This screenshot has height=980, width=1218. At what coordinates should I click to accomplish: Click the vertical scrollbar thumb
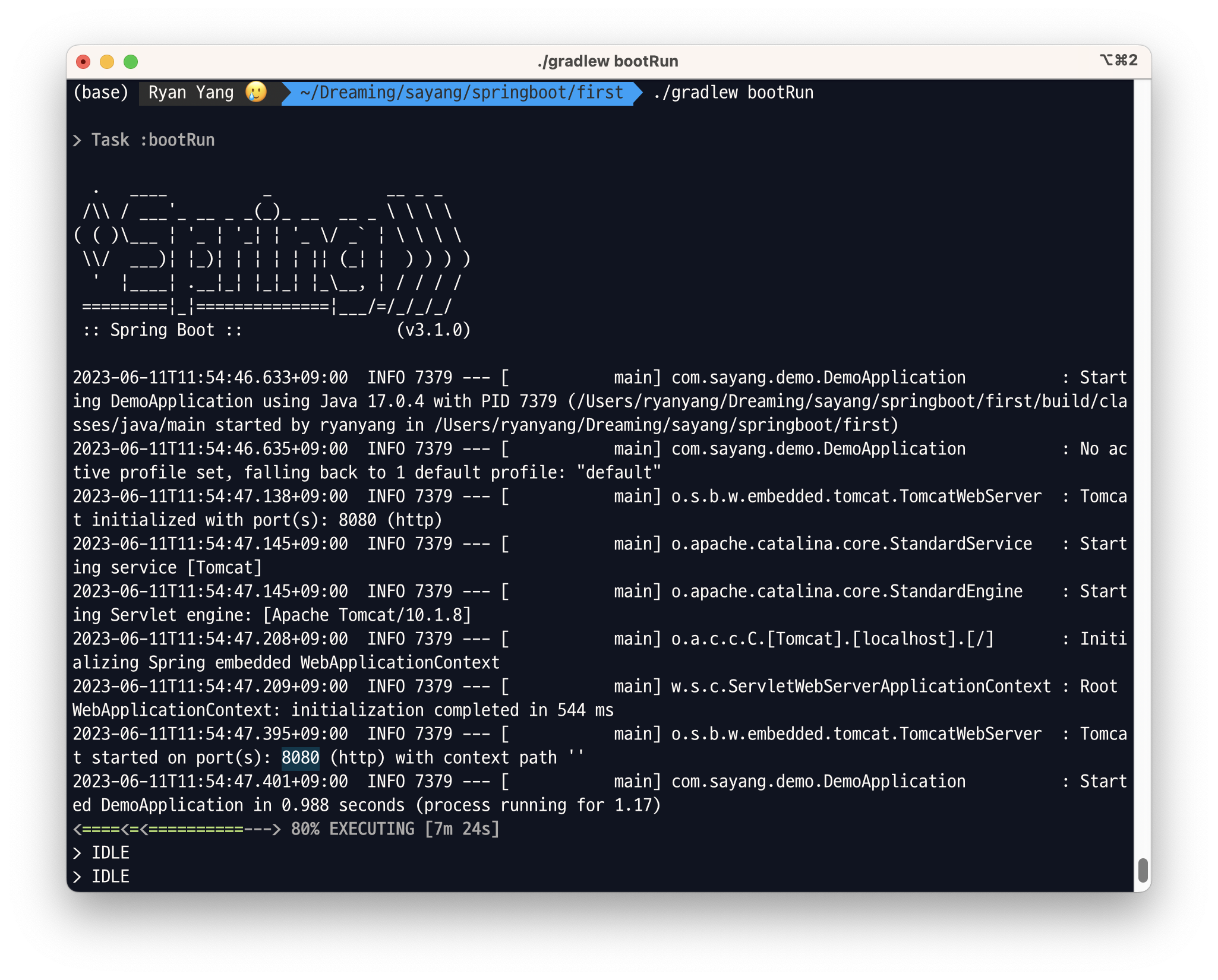[x=1142, y=870]
